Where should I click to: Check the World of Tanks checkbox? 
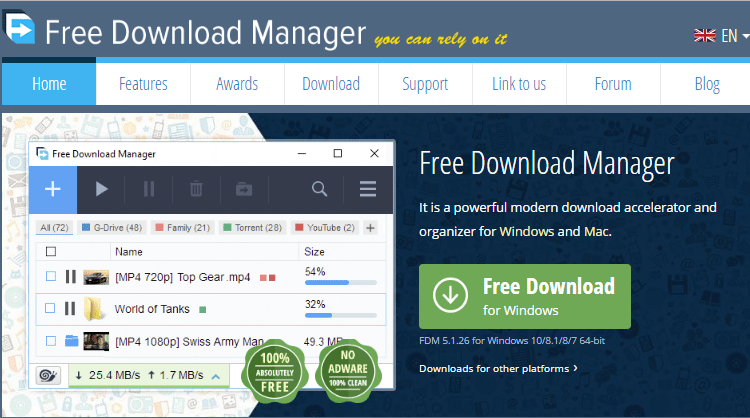(50, 308)
